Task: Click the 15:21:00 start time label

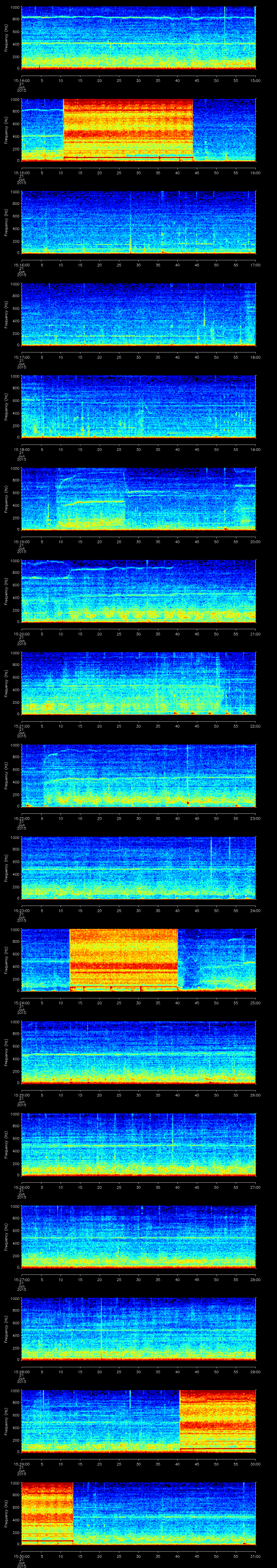Action: tap(21, 726)
